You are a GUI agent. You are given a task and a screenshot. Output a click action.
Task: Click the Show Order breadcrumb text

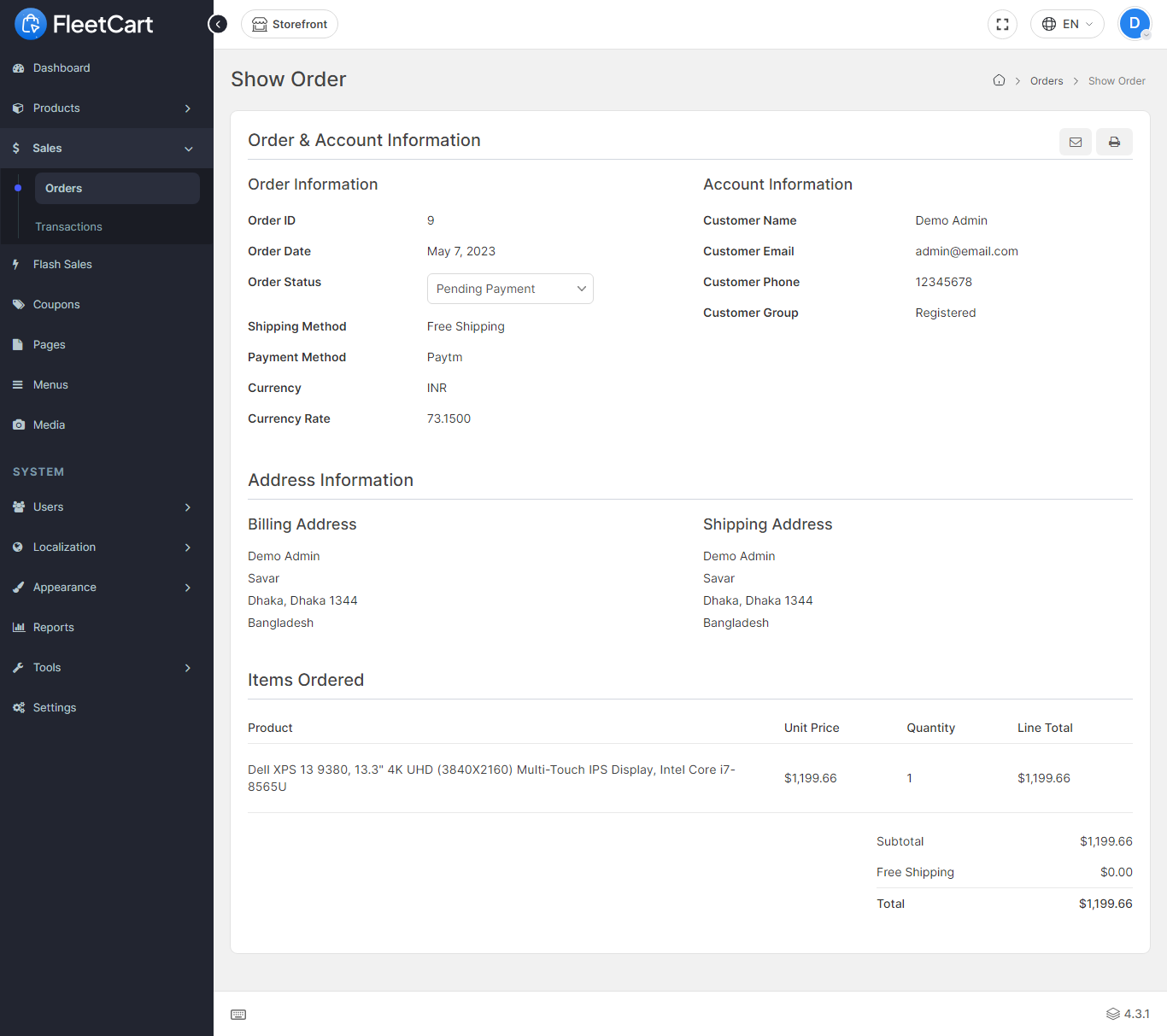1117,81
